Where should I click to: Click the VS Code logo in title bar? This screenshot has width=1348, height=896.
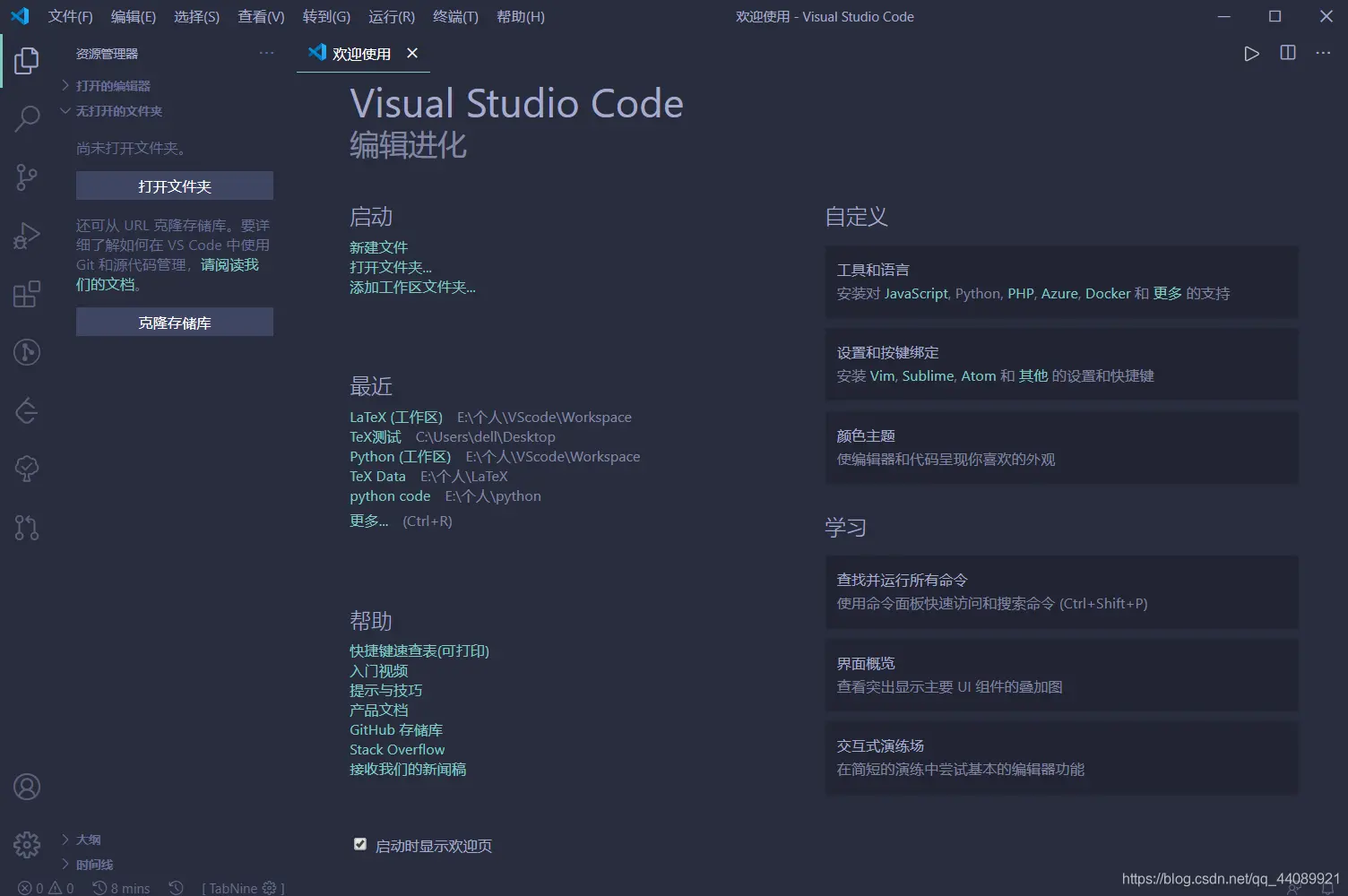pyautogui.click(x=20, y=16)
